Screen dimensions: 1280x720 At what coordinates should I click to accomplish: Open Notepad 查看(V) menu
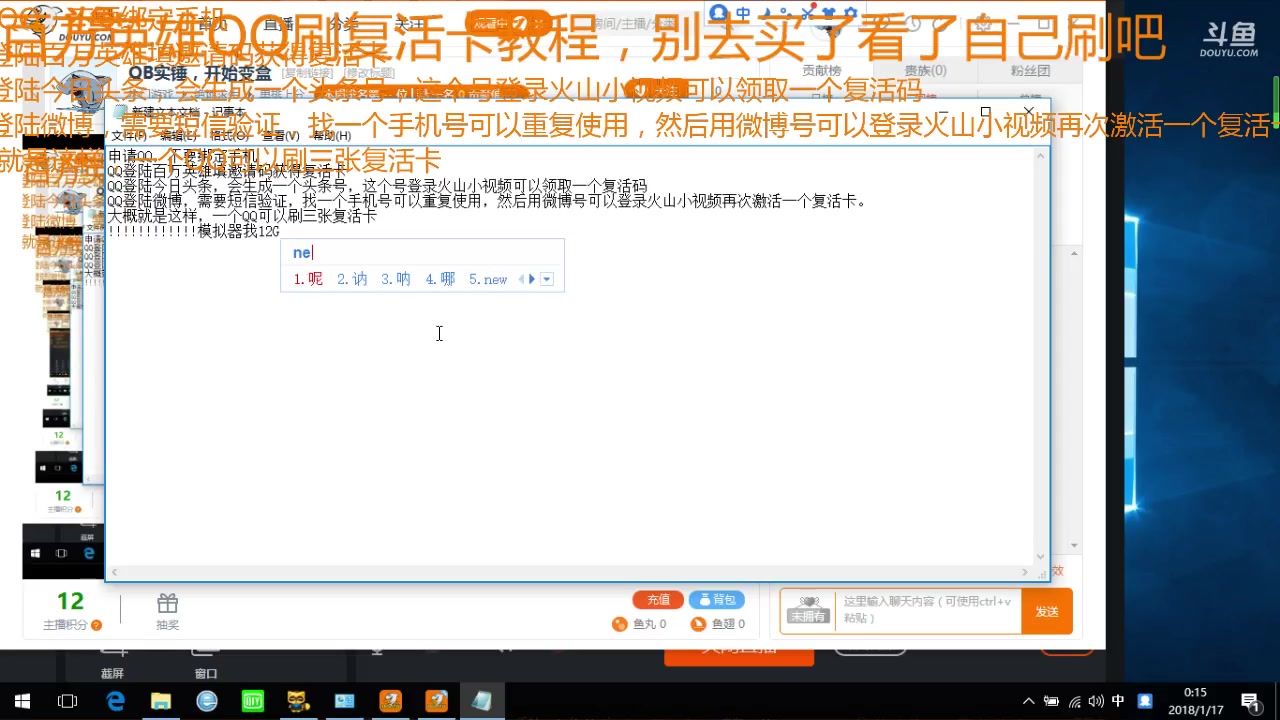(x=281, y=135)
